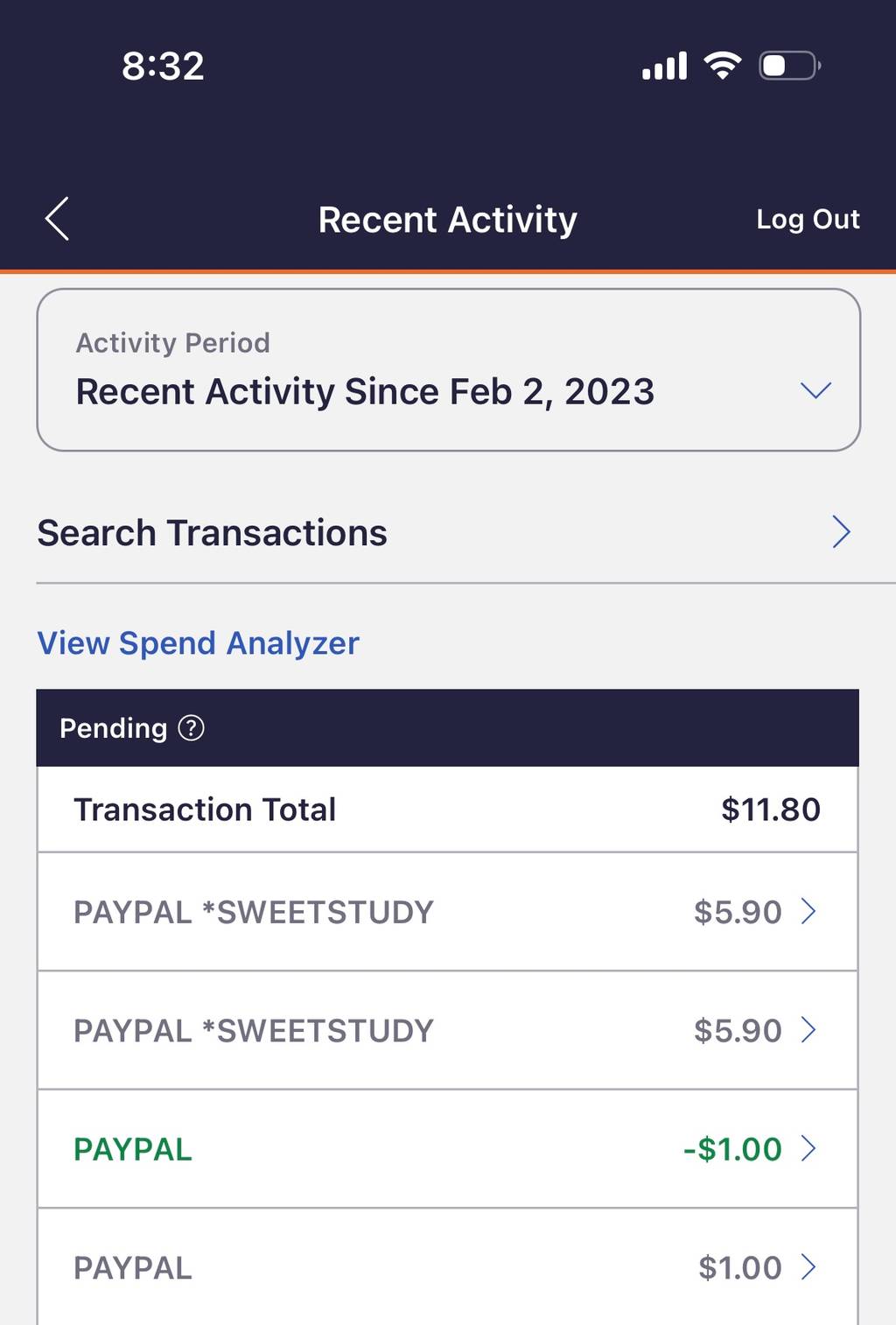This screenshot has width=896, height=1325.
Task: Tap the back arrow icon
Action: (57, 219)
